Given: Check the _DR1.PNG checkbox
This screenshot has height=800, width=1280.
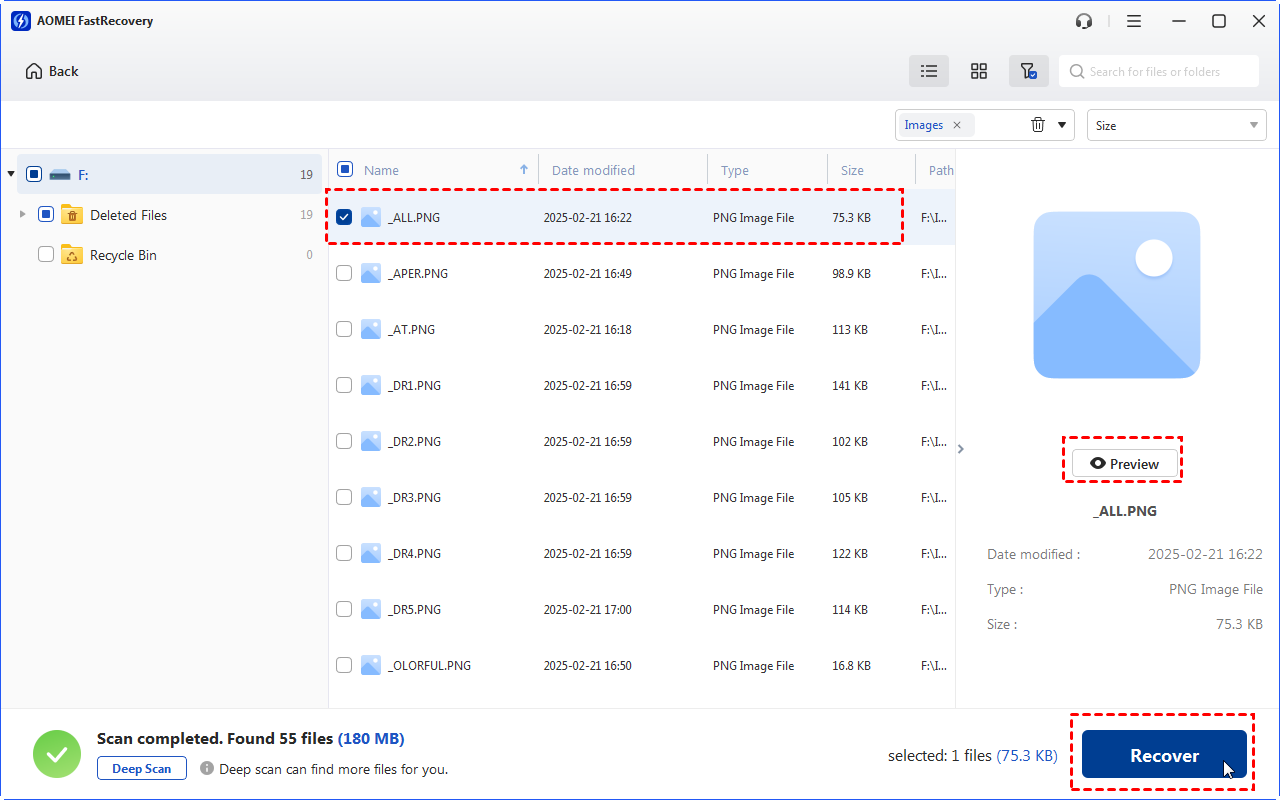Looking at the screenshot, I should pos(344,385).
